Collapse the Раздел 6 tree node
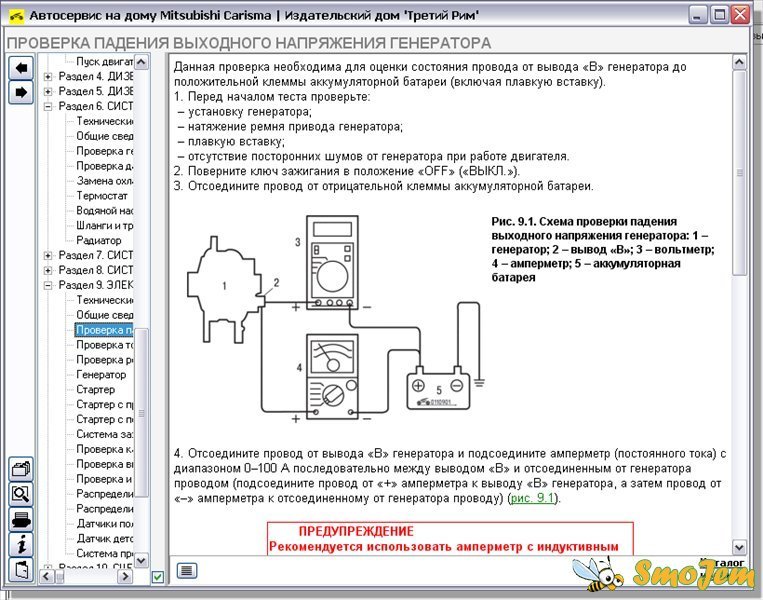The width and height of the screenshot is (763, 600). 48,106
